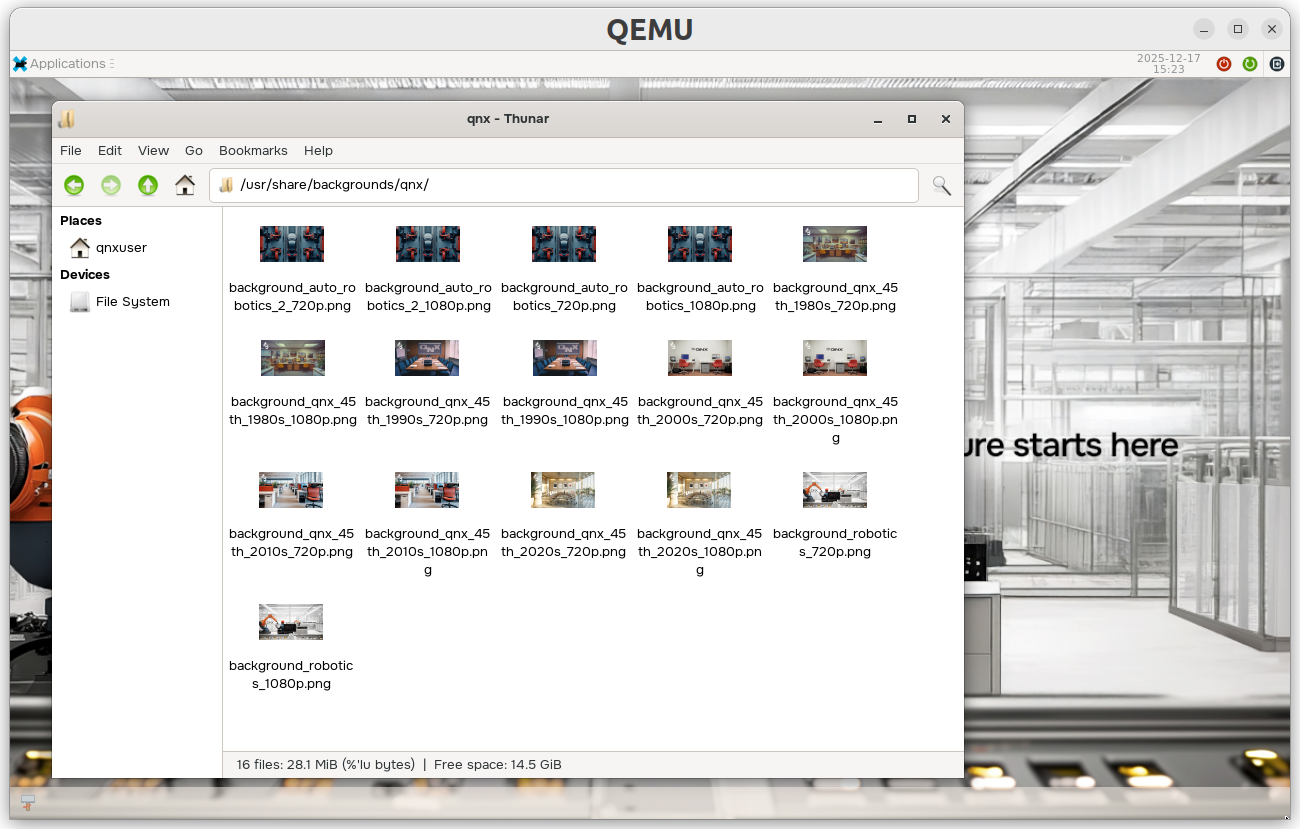Click the green Back arrow button
The width and height of the screenshot is (1300, 829).
click(x=74, y=185)
